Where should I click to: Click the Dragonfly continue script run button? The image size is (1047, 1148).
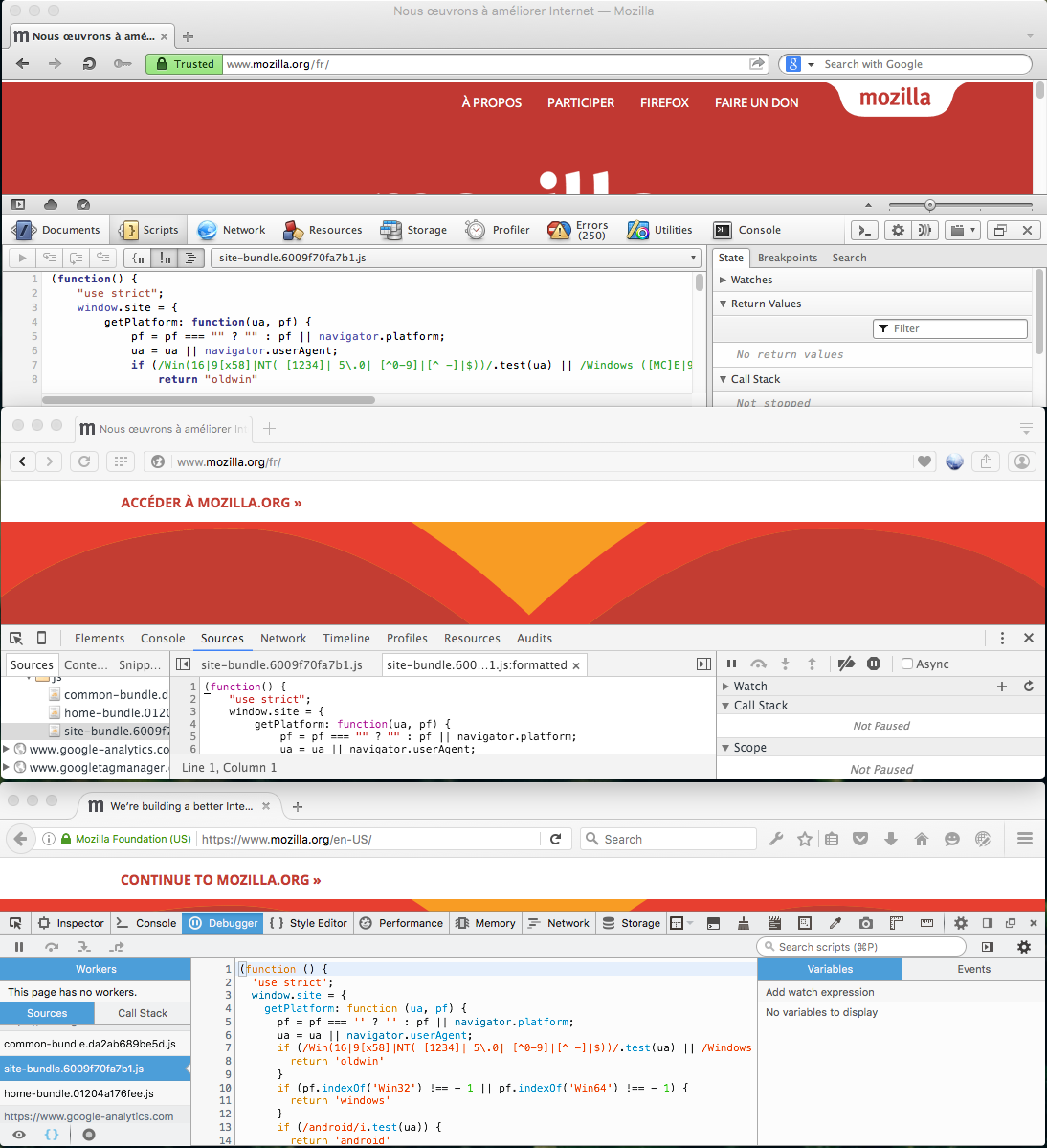(x=22, y=258)
